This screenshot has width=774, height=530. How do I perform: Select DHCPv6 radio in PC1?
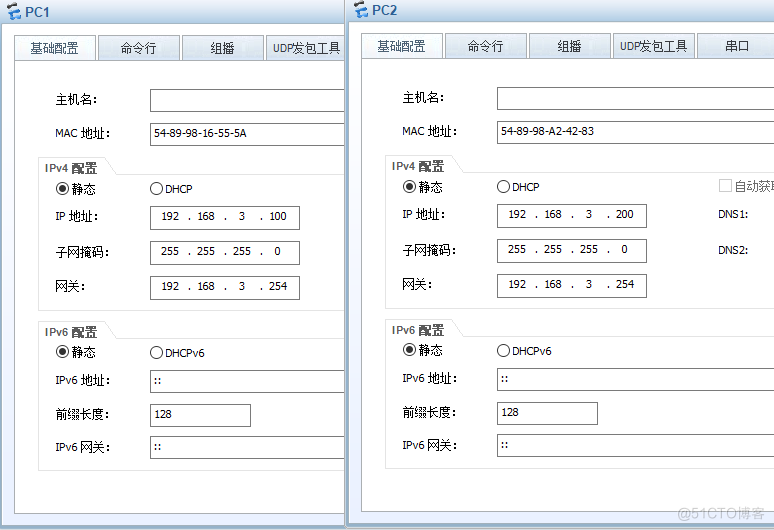(x=156, y=352)
